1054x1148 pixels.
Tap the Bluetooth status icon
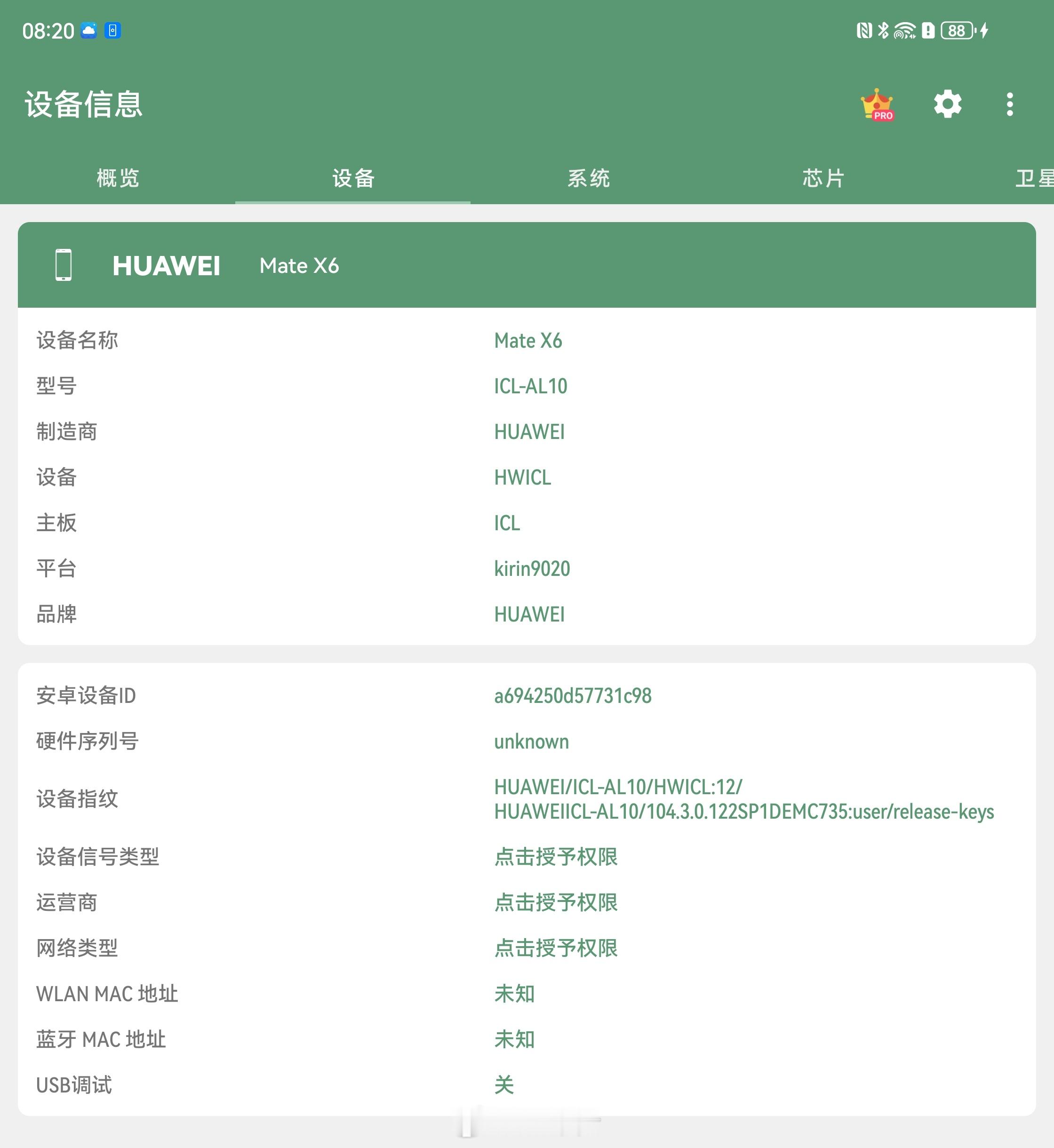883,30
